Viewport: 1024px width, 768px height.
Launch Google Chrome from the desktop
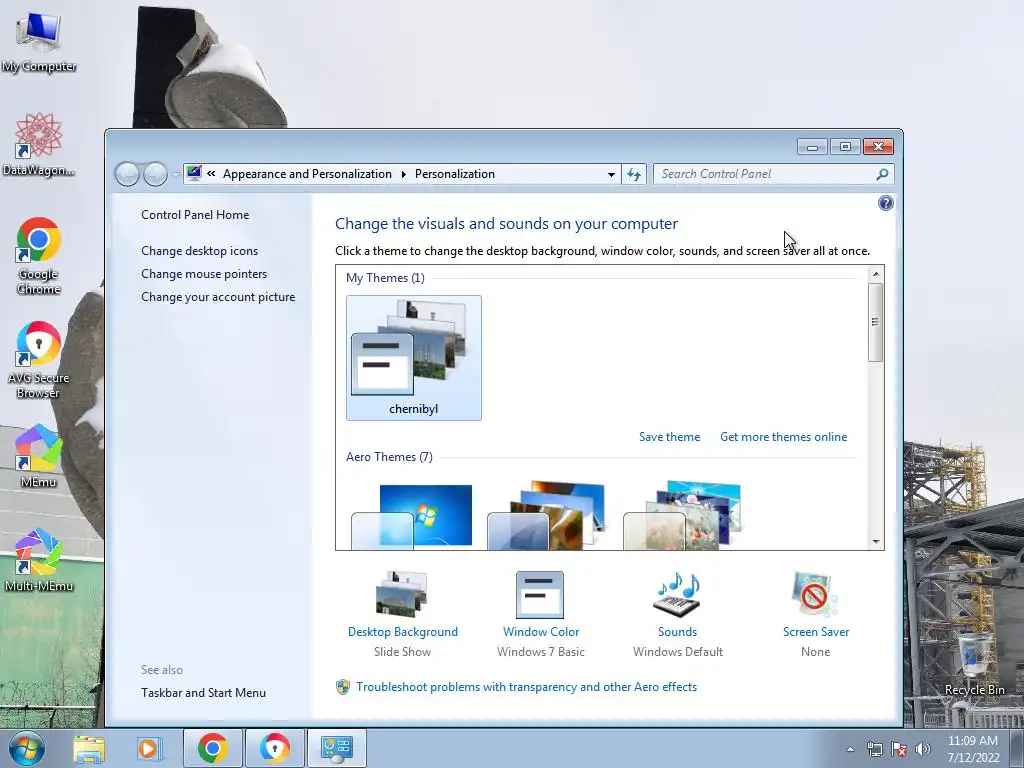coord(39,255)
